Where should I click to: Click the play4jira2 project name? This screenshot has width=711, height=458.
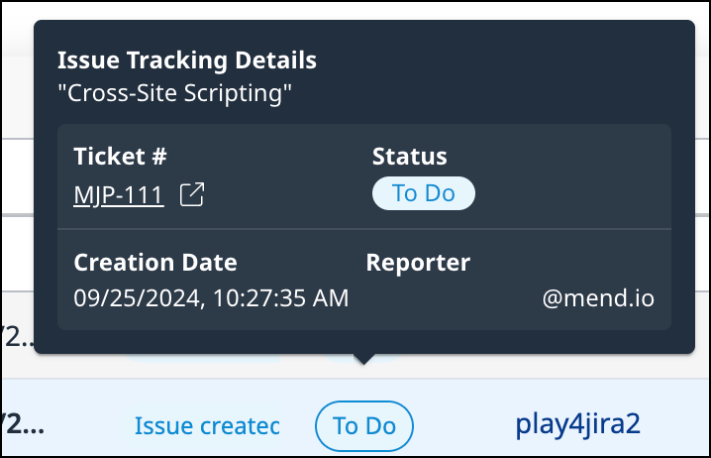578,424
